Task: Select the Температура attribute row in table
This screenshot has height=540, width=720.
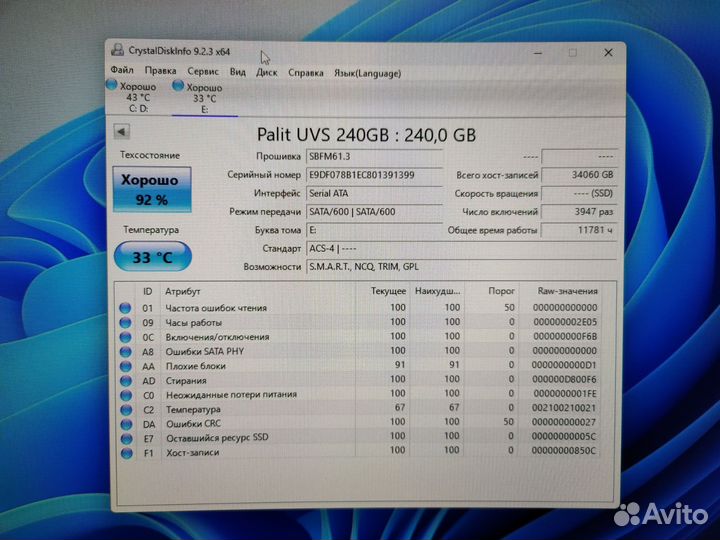Action: tap(358, 408)
